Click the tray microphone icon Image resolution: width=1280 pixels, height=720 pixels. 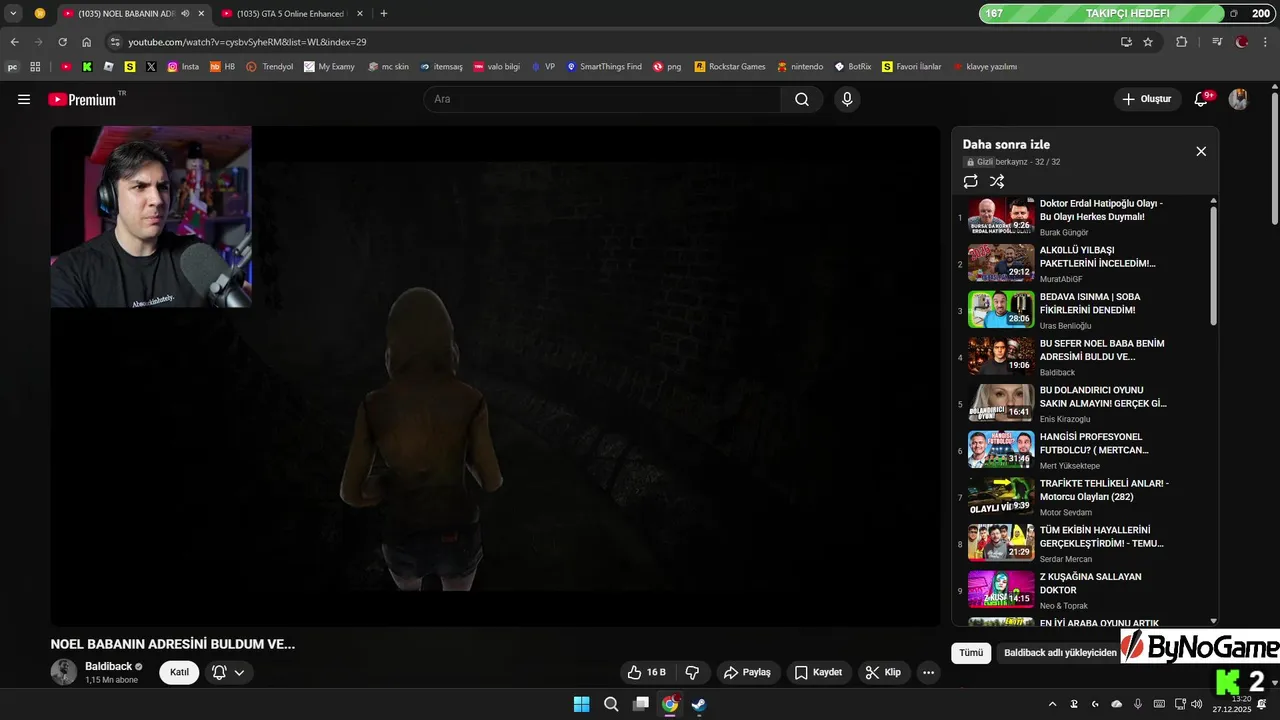tap(1138, 704)
